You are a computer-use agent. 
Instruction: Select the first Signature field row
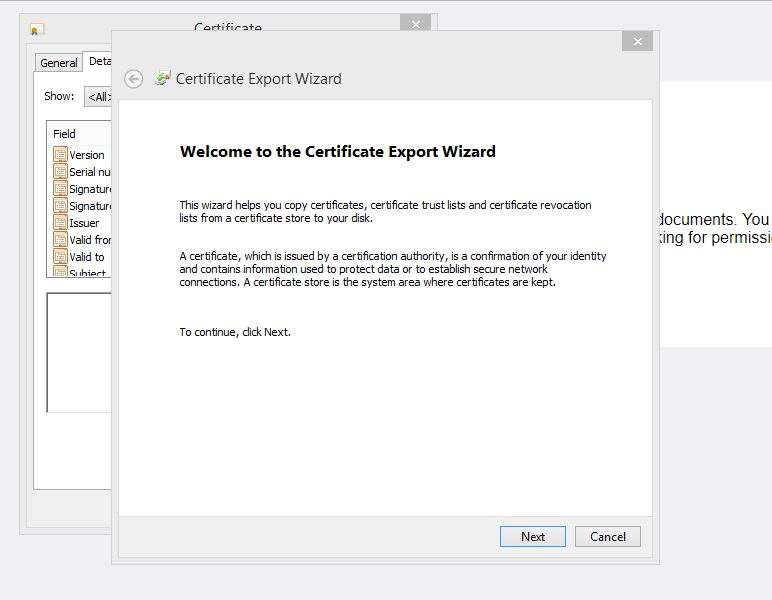click(89, 189)
